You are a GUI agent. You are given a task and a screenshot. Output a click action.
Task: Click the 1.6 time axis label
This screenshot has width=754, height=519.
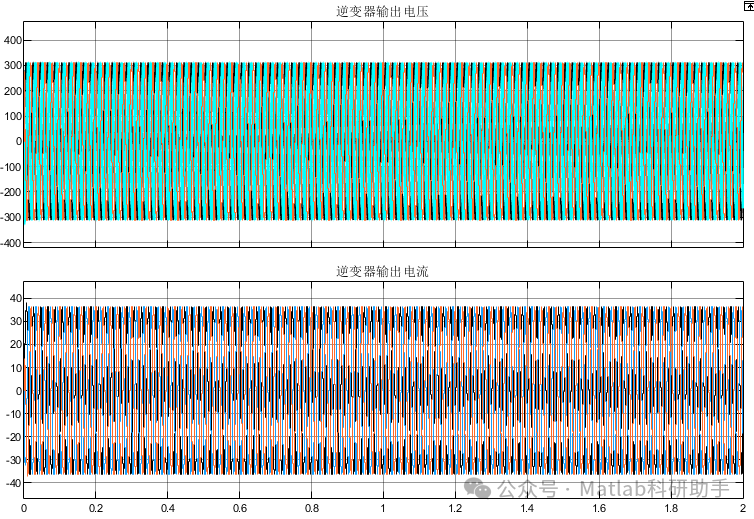pos(599,508)
